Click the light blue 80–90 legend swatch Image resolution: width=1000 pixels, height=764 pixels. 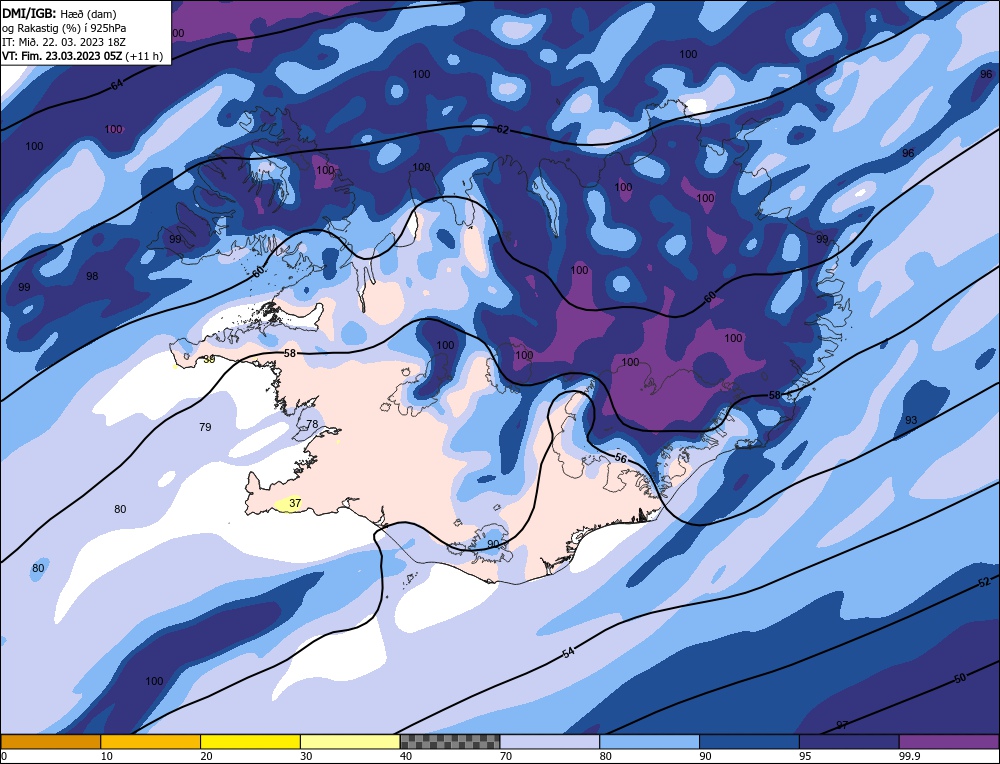(650, 741)
